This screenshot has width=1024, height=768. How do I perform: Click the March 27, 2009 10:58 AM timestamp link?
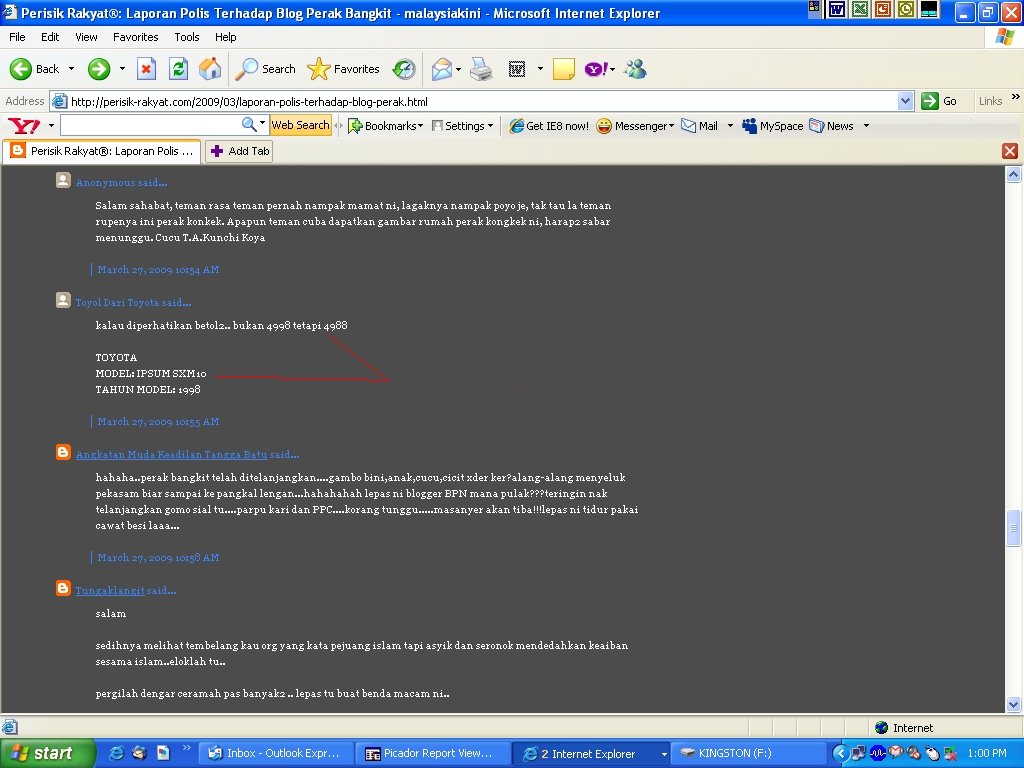click(x=158, y=558)
